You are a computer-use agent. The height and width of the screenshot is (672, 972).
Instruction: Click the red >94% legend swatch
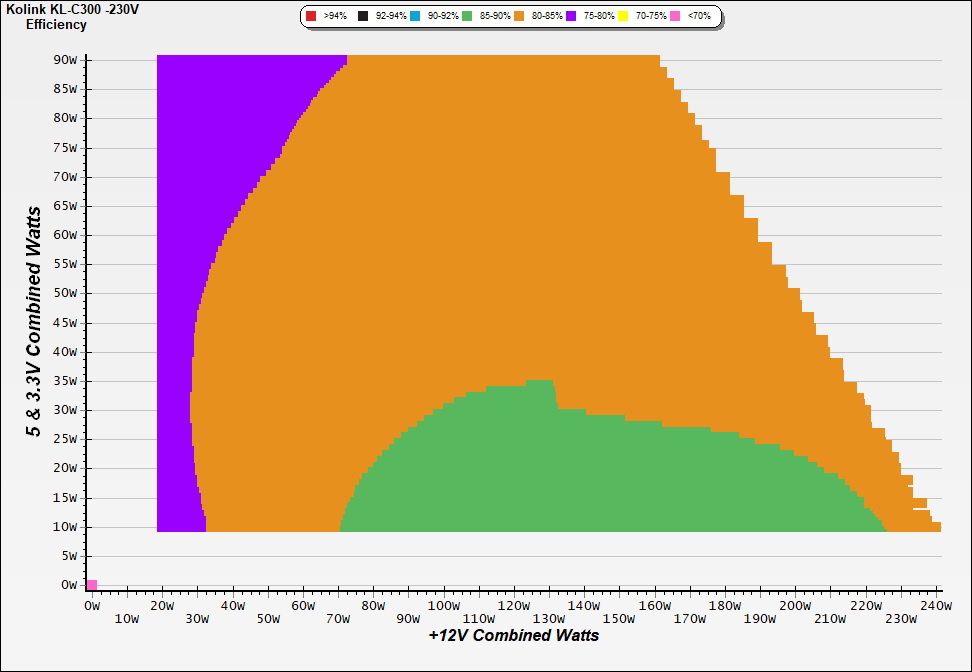(311, 16)
